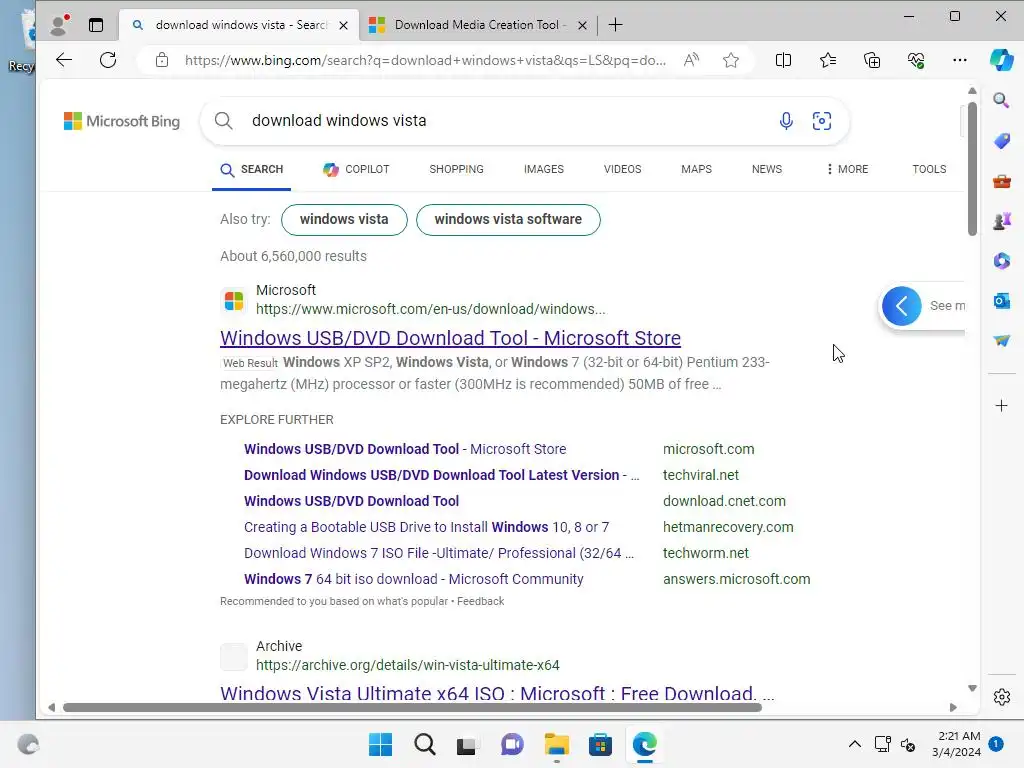The image size is (1024, 768).
Task: Open Windows Start menu
Action: coord(380,744)
